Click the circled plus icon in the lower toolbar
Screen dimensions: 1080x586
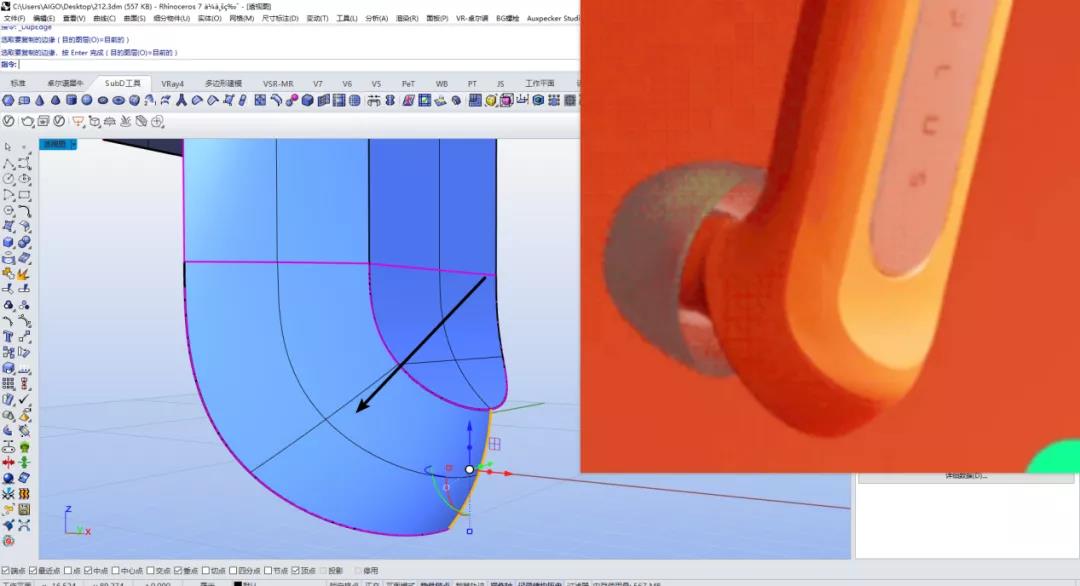tap(157, 121)
